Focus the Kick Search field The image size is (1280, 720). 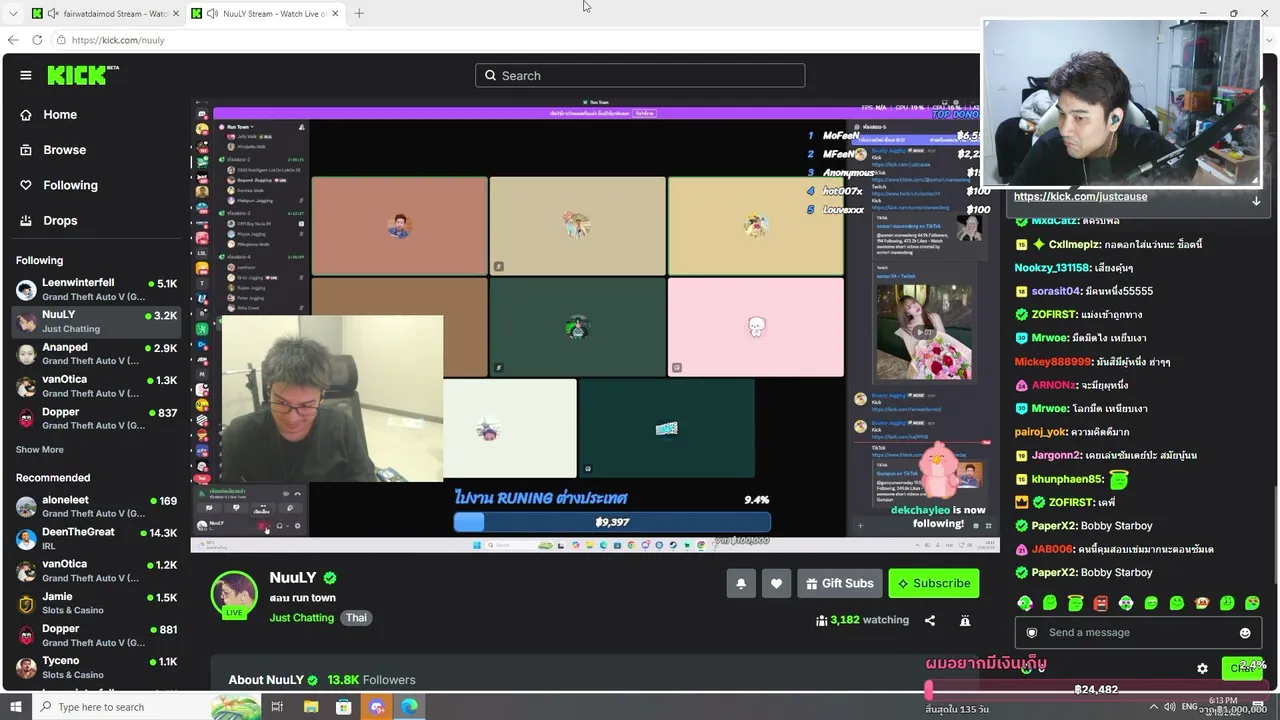click(x=640, y=75)
